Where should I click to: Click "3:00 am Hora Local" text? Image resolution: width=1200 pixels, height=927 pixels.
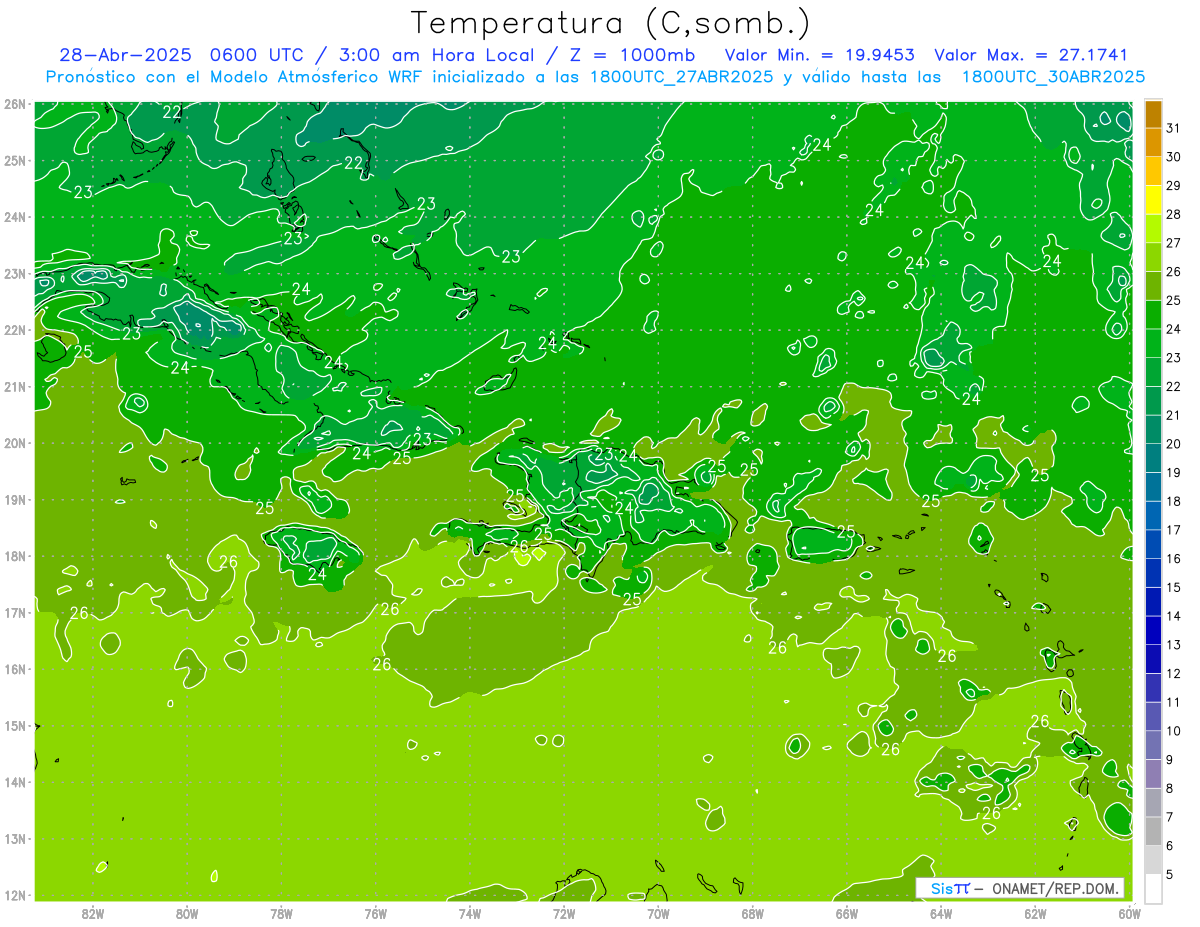(437, 55)
